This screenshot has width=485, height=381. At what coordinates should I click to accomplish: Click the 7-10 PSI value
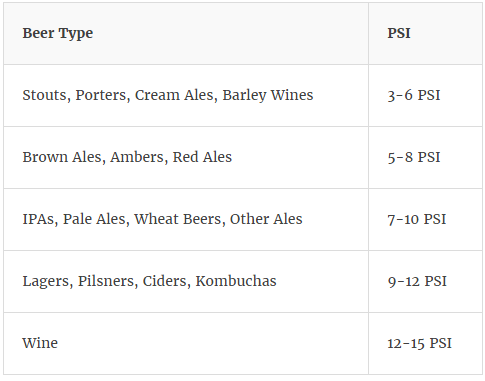point(417,219)
